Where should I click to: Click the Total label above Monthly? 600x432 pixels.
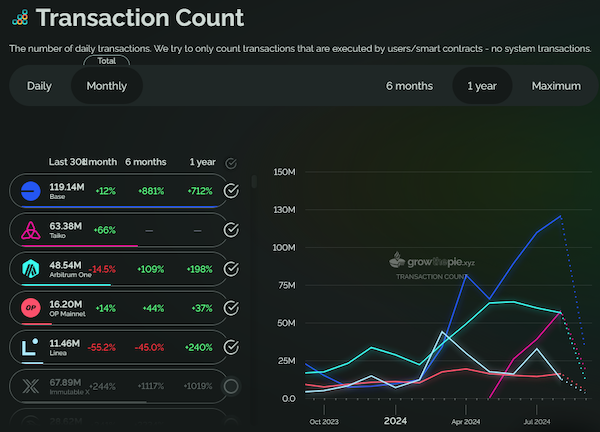pyautogui.click(x=106, y=61)
